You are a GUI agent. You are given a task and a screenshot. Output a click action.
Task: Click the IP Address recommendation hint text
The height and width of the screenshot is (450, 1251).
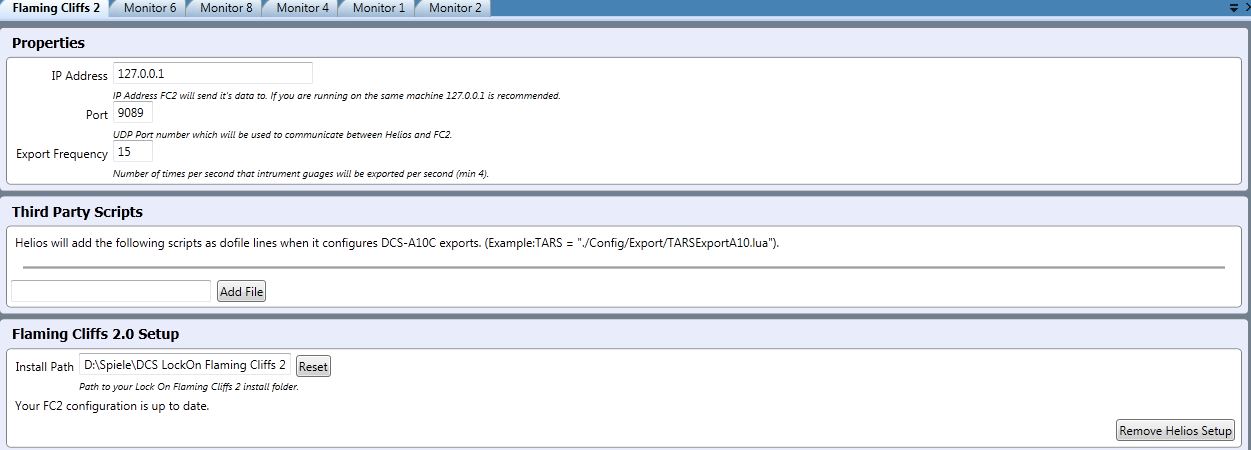[337, 95]
